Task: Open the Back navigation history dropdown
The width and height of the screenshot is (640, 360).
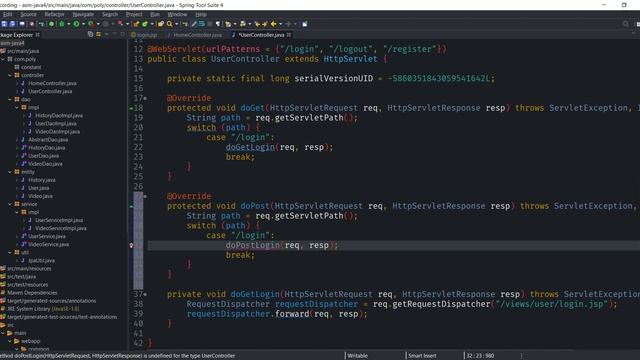Action: click(x=280, y=24)
